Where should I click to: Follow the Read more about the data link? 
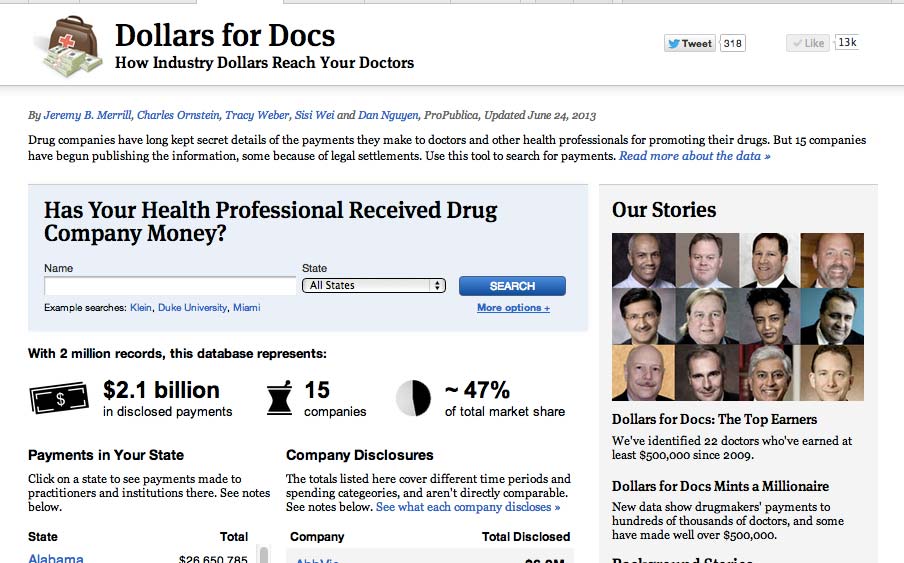pyautogui.click(x=694, y=156)
